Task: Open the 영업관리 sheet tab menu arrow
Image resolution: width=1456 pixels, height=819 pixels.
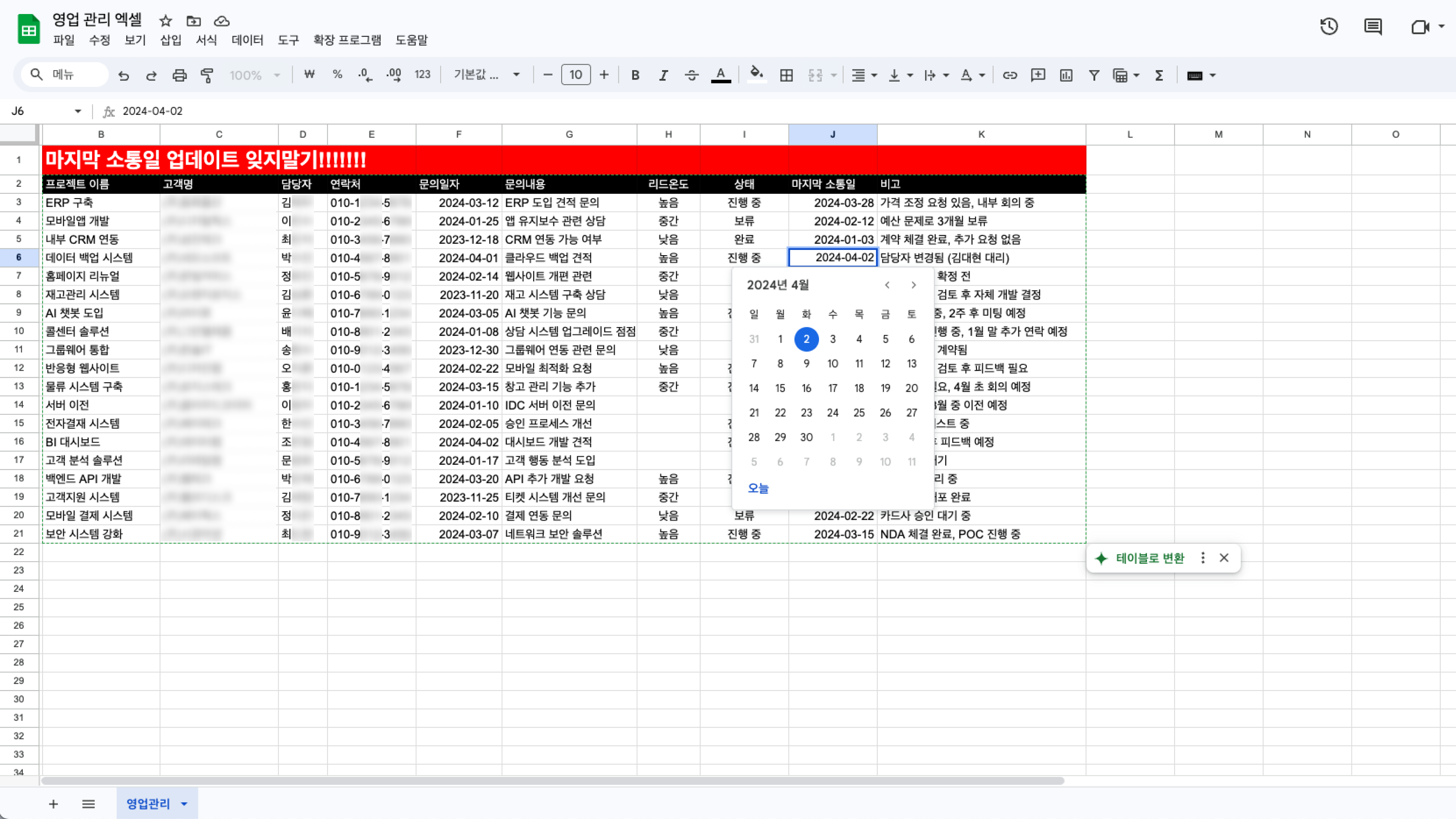Action: (x=184, y=804)
